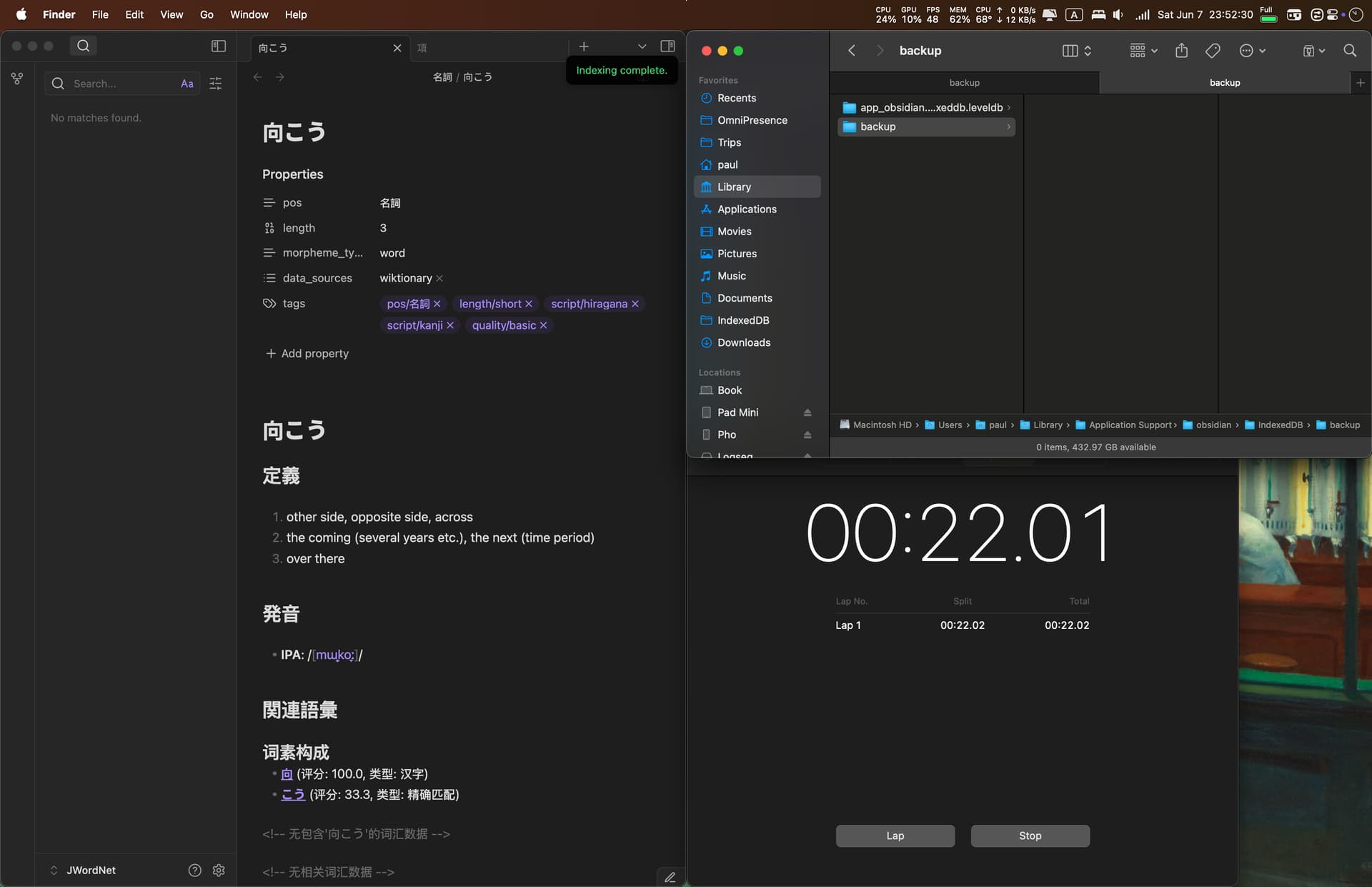Click the IPA pronunciation link
The image size is (1372, 887).
pos(334,655)
